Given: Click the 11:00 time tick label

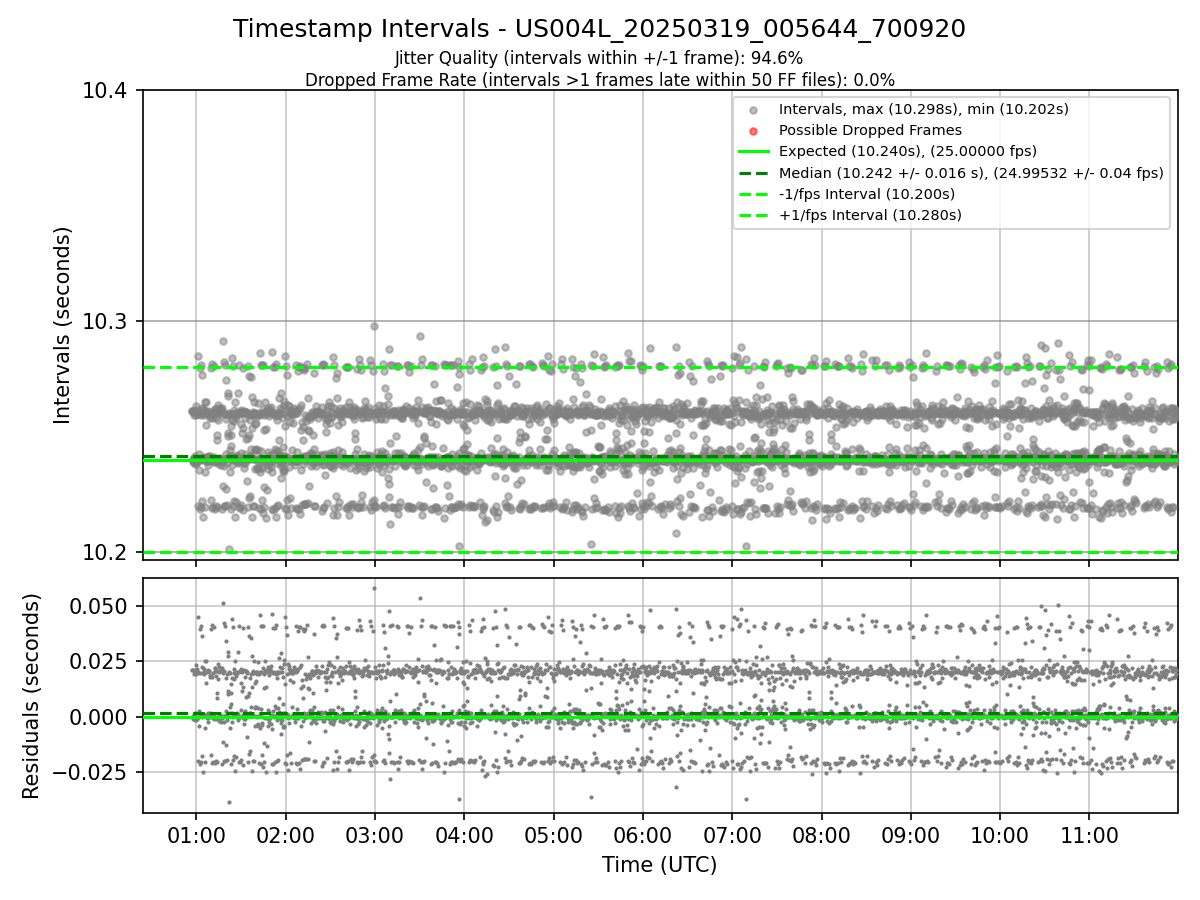Looking at the screenshot, I should click(1089, 834).
